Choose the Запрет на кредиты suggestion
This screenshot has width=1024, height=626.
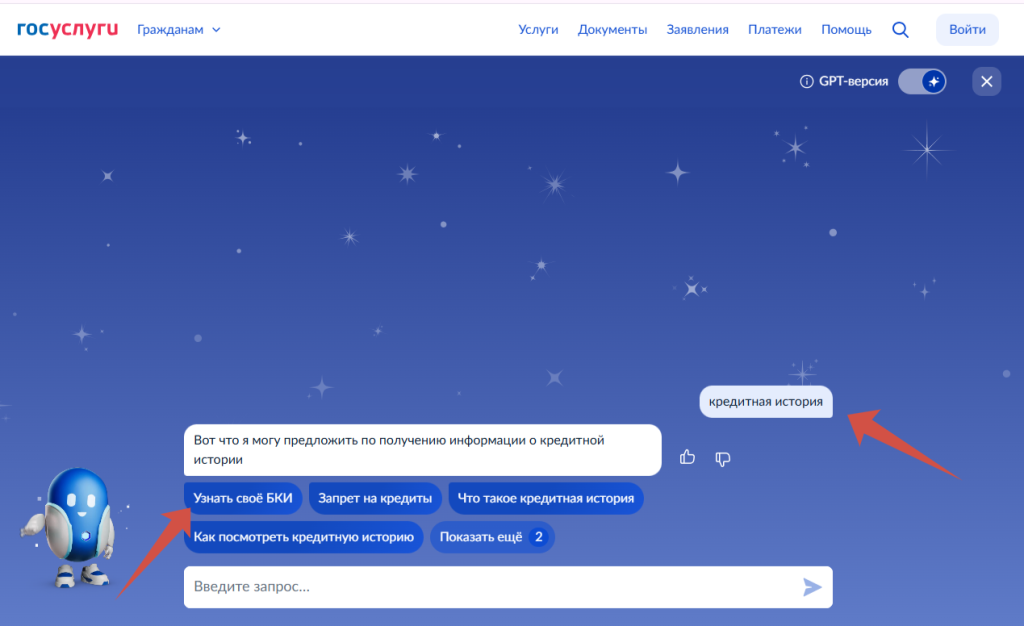pyautogui.click(x=375, y=498)
